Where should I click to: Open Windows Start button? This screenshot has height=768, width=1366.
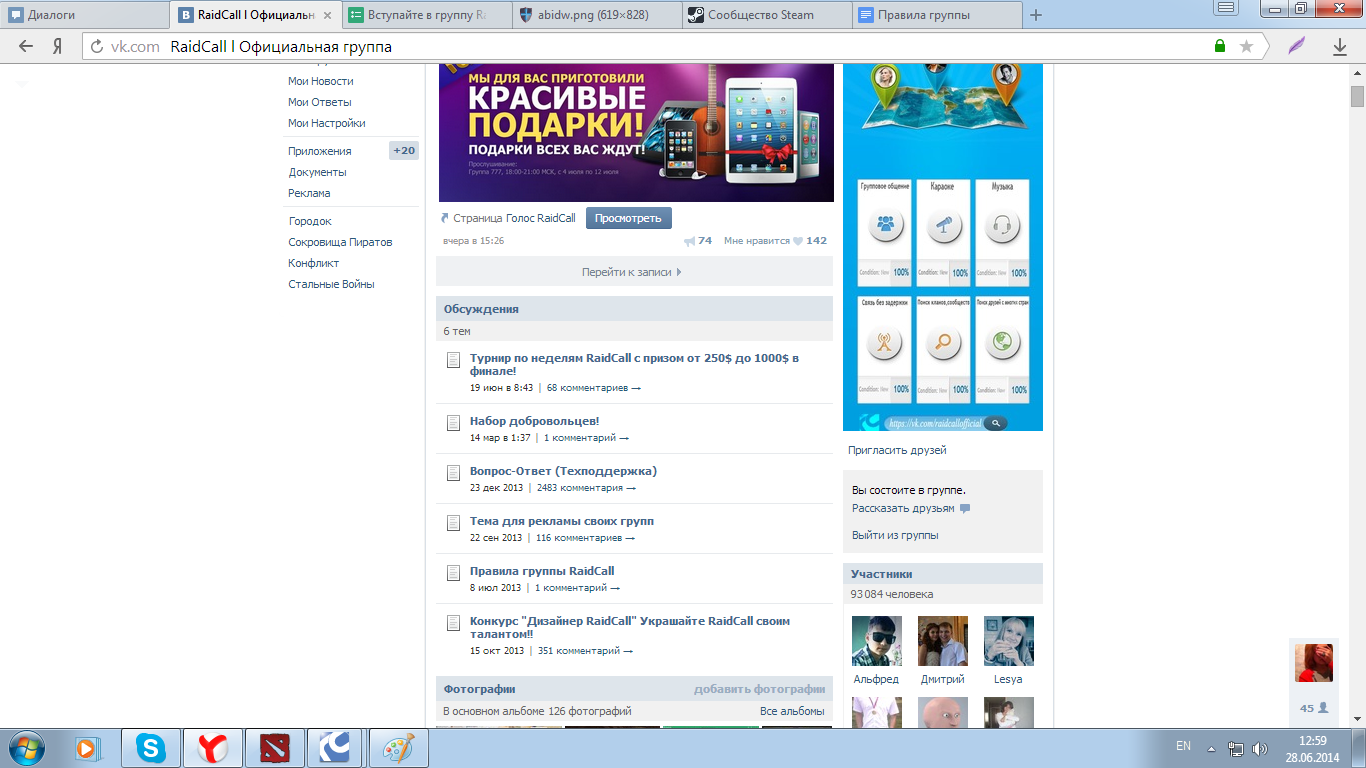click(24, 747)
